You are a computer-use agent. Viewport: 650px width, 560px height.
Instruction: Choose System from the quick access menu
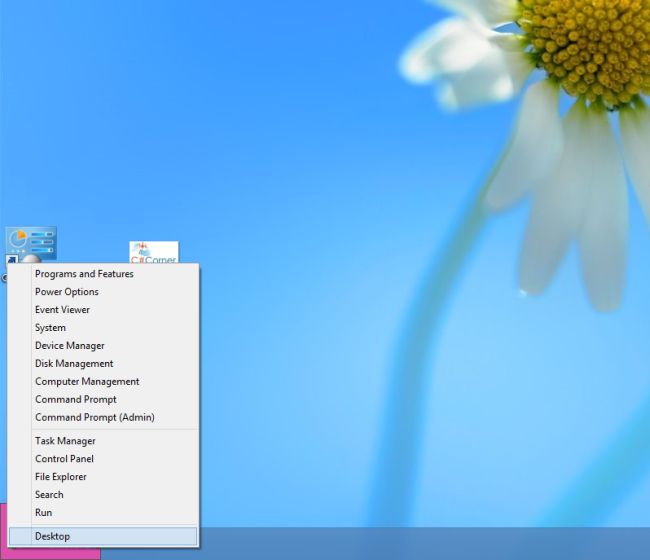pyautogui.click(x=103, y=328)
